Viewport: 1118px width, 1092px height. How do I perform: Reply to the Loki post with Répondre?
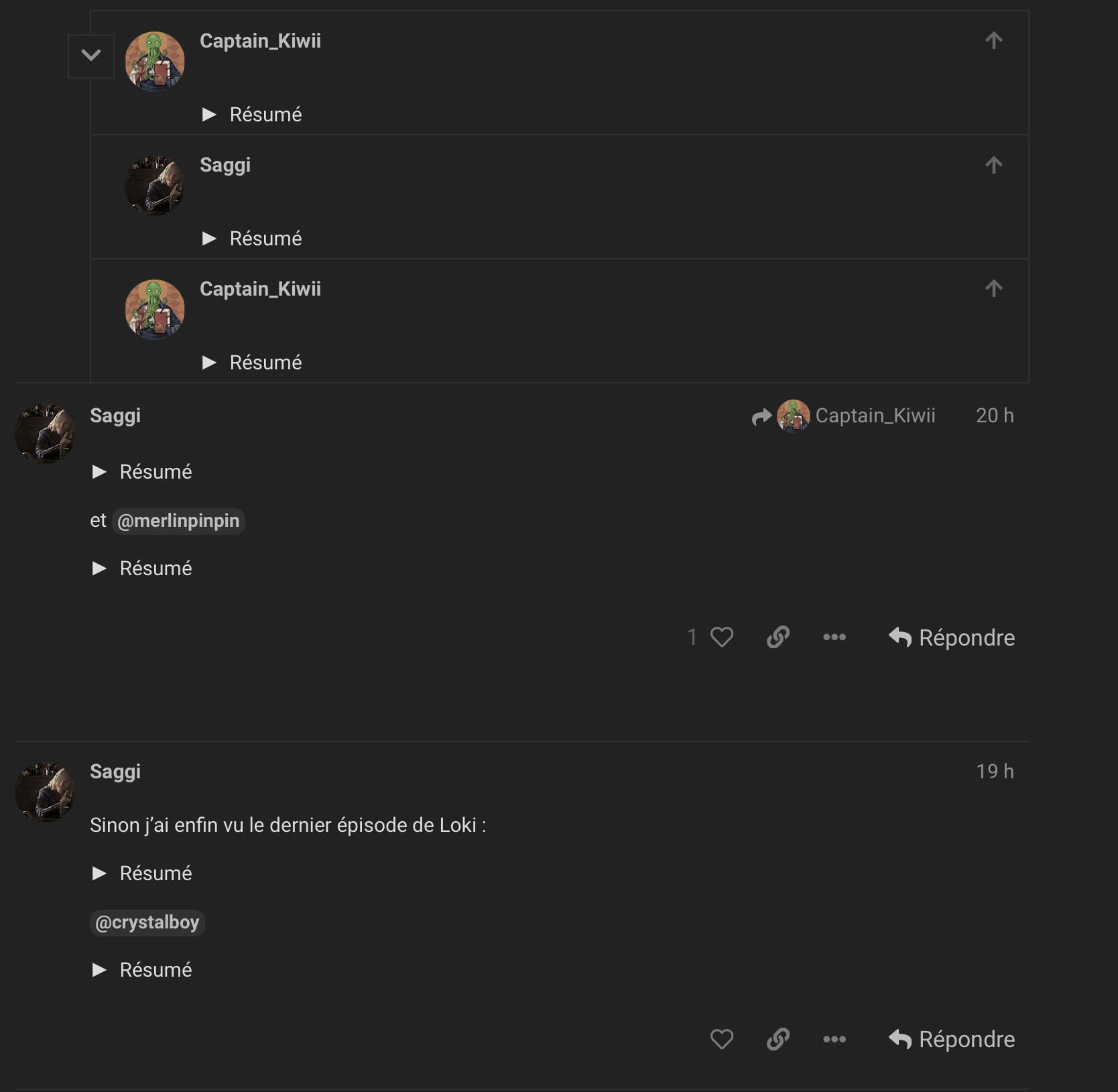(952, 1040)
